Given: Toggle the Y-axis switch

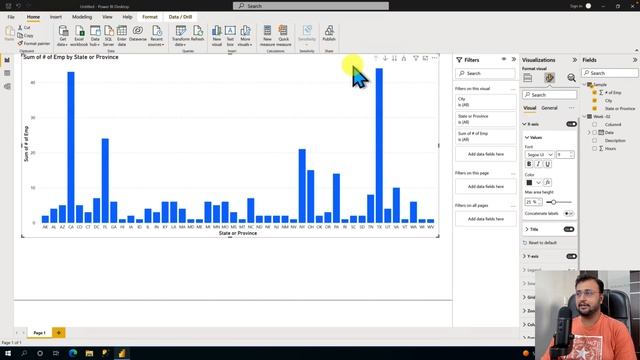Looking at the screenshot, I should [x=571, y=256].
